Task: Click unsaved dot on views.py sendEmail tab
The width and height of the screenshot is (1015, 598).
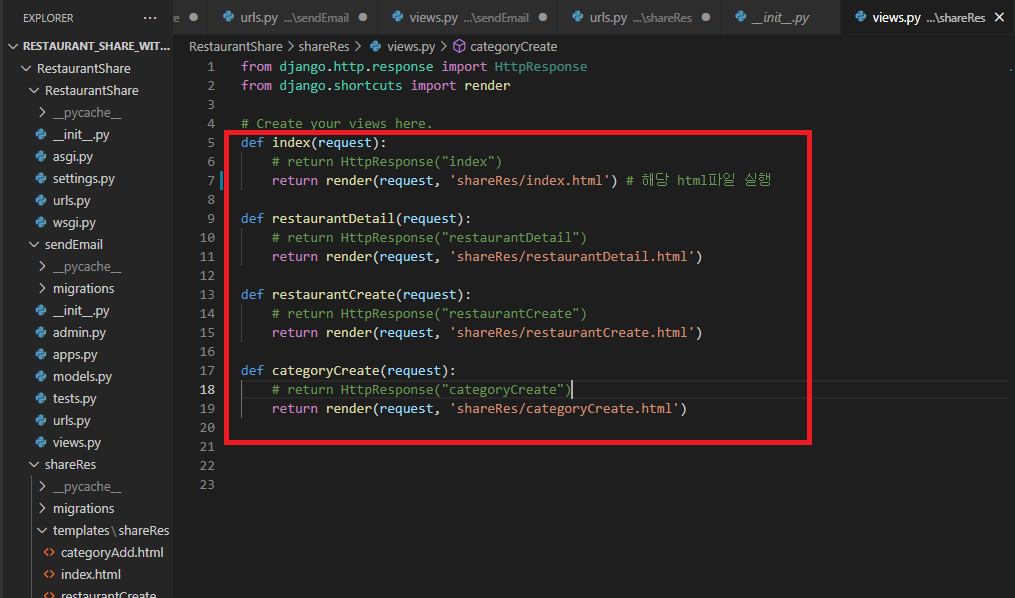Action: pyautogui.click(x=543, y=17)
